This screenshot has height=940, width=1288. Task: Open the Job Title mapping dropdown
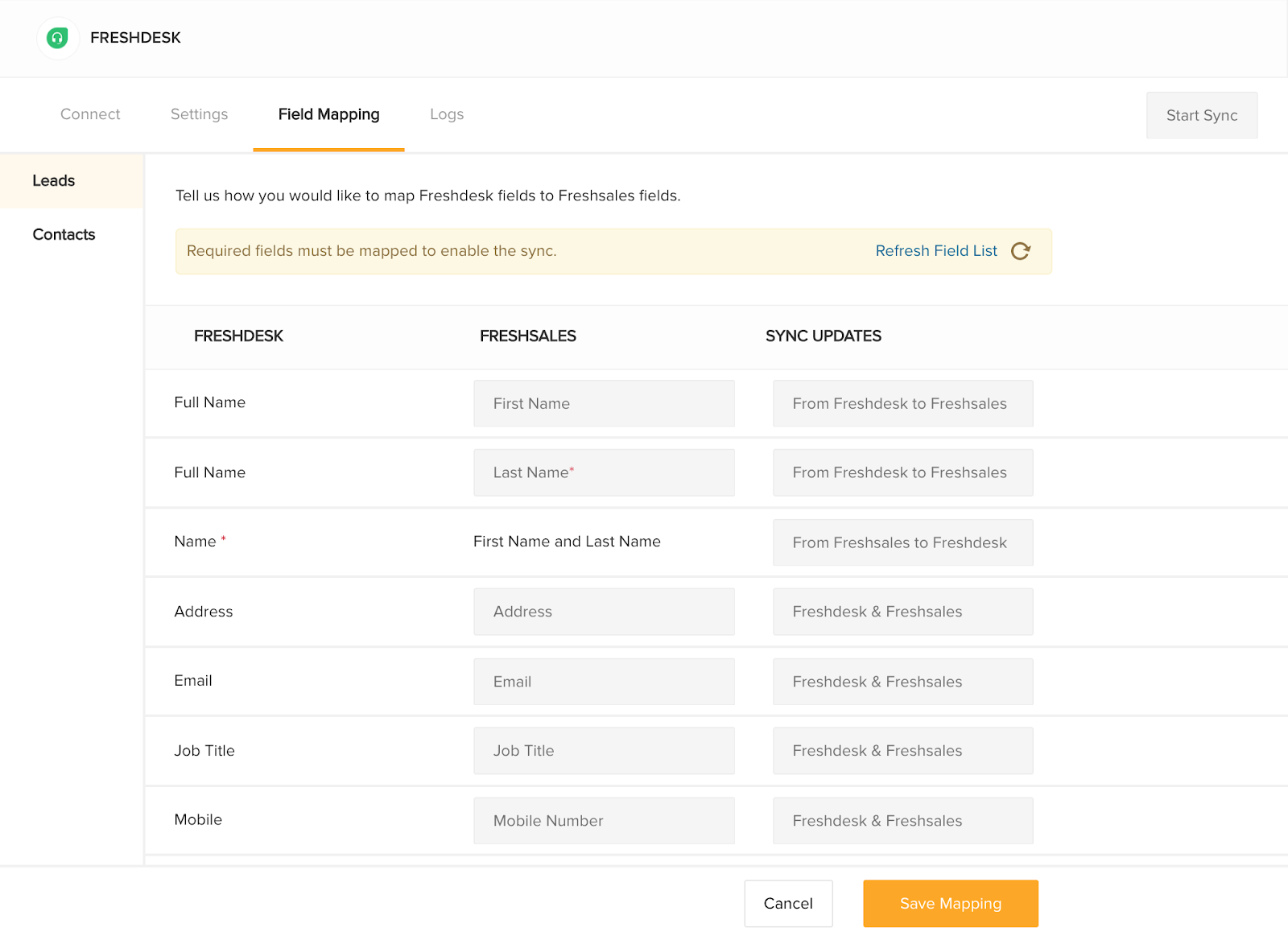click(603, 750)
